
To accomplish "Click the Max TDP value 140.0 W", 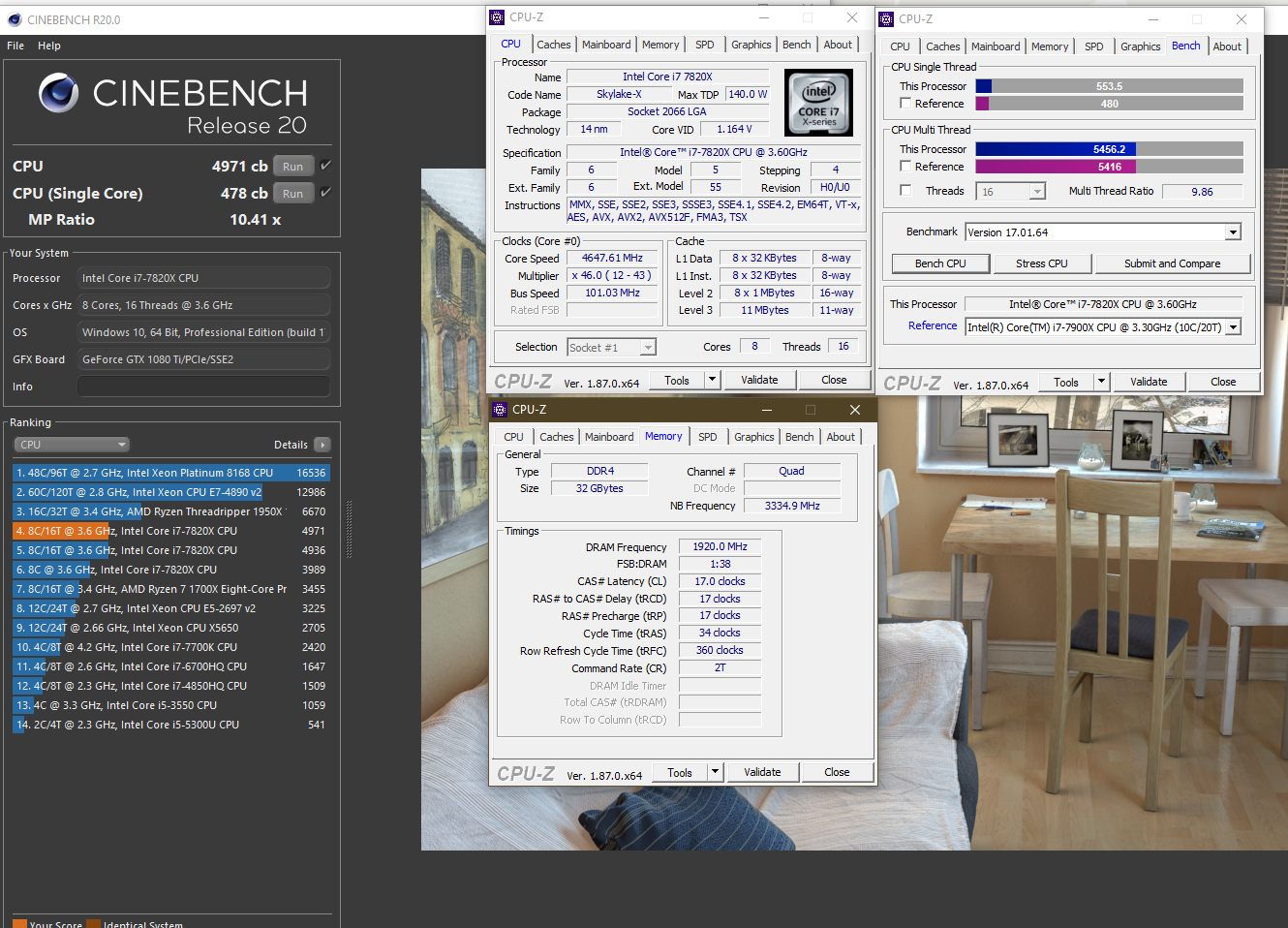I will click(x=748, y=94).
